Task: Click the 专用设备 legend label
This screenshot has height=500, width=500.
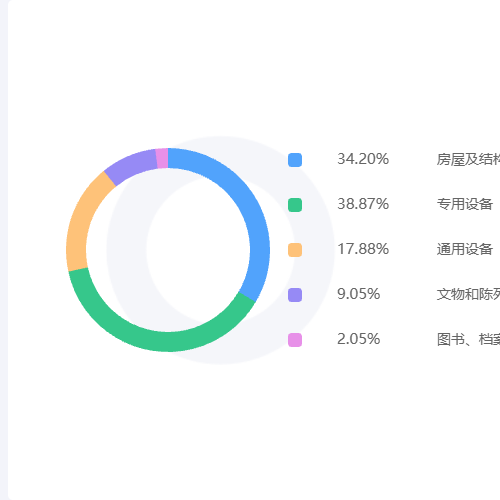Action: (465, 204)
